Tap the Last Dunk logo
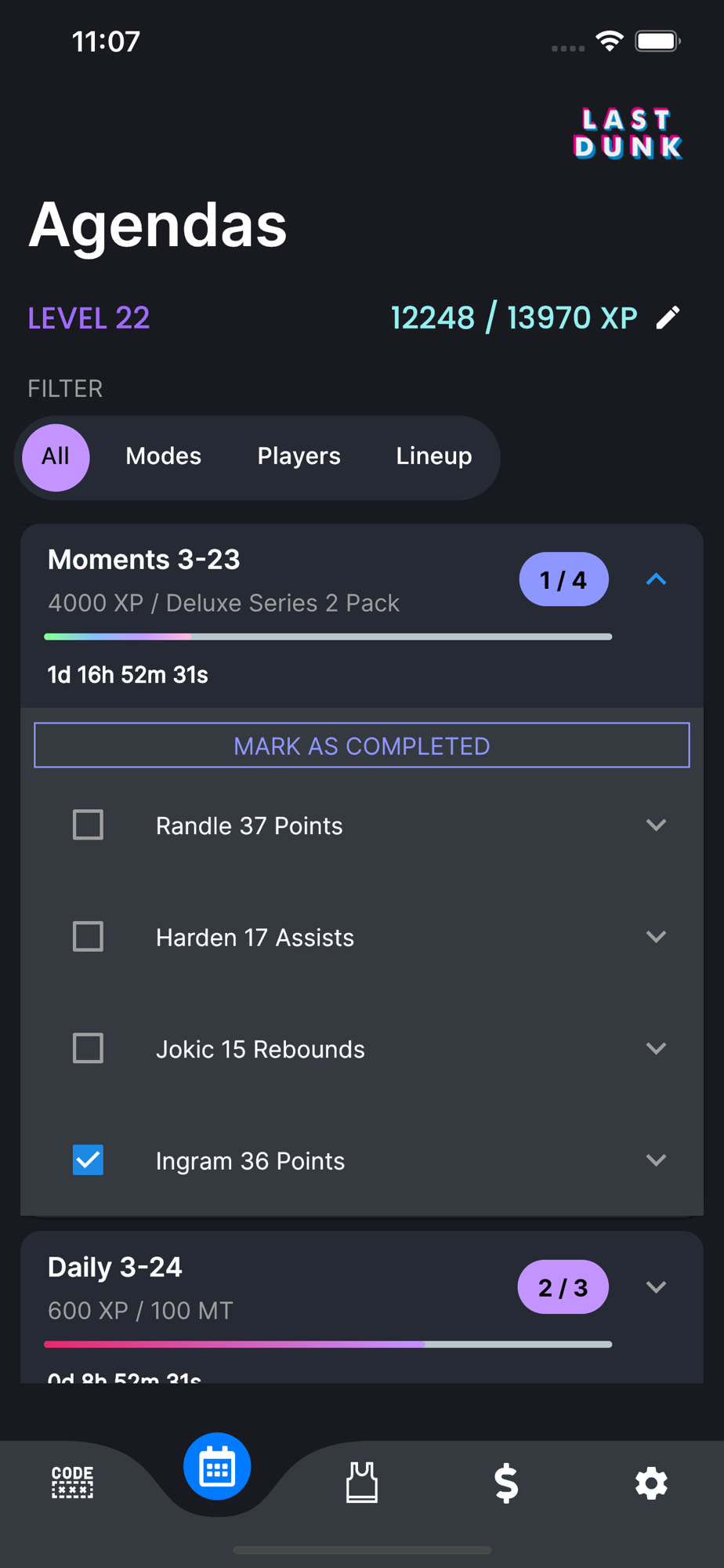Viewport: 724px width, 1568px height. (x=628, y=134)
